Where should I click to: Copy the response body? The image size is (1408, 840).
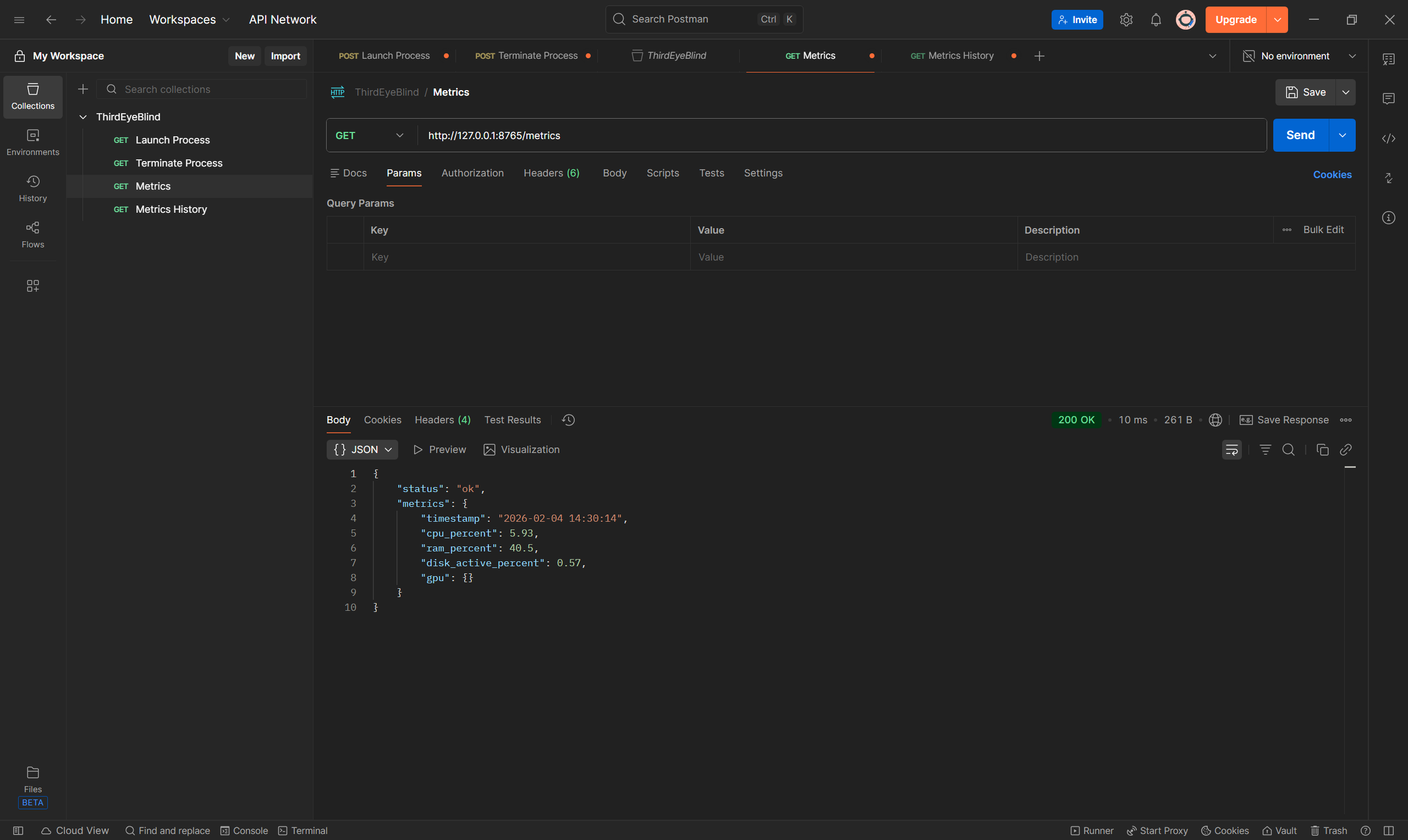[1322, 449]
